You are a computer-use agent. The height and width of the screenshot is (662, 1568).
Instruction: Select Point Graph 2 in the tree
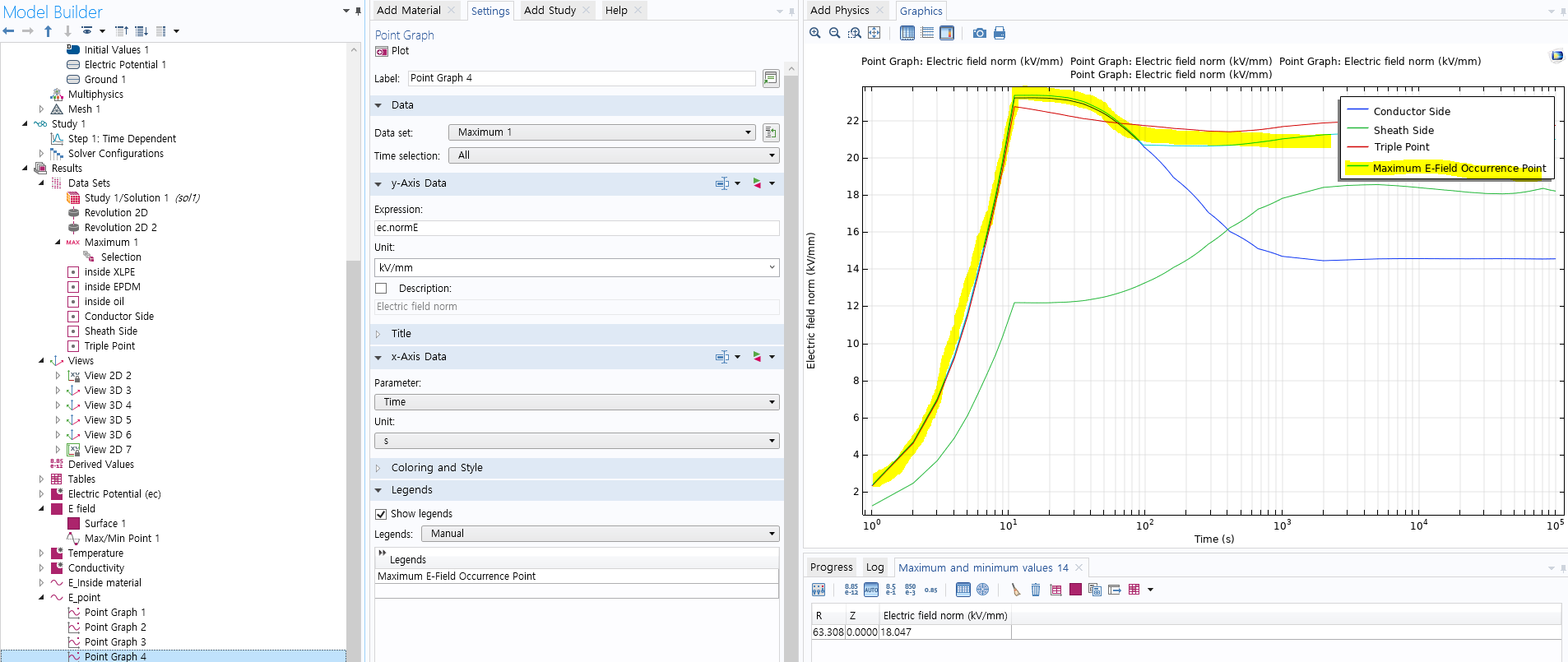(114, 627)
